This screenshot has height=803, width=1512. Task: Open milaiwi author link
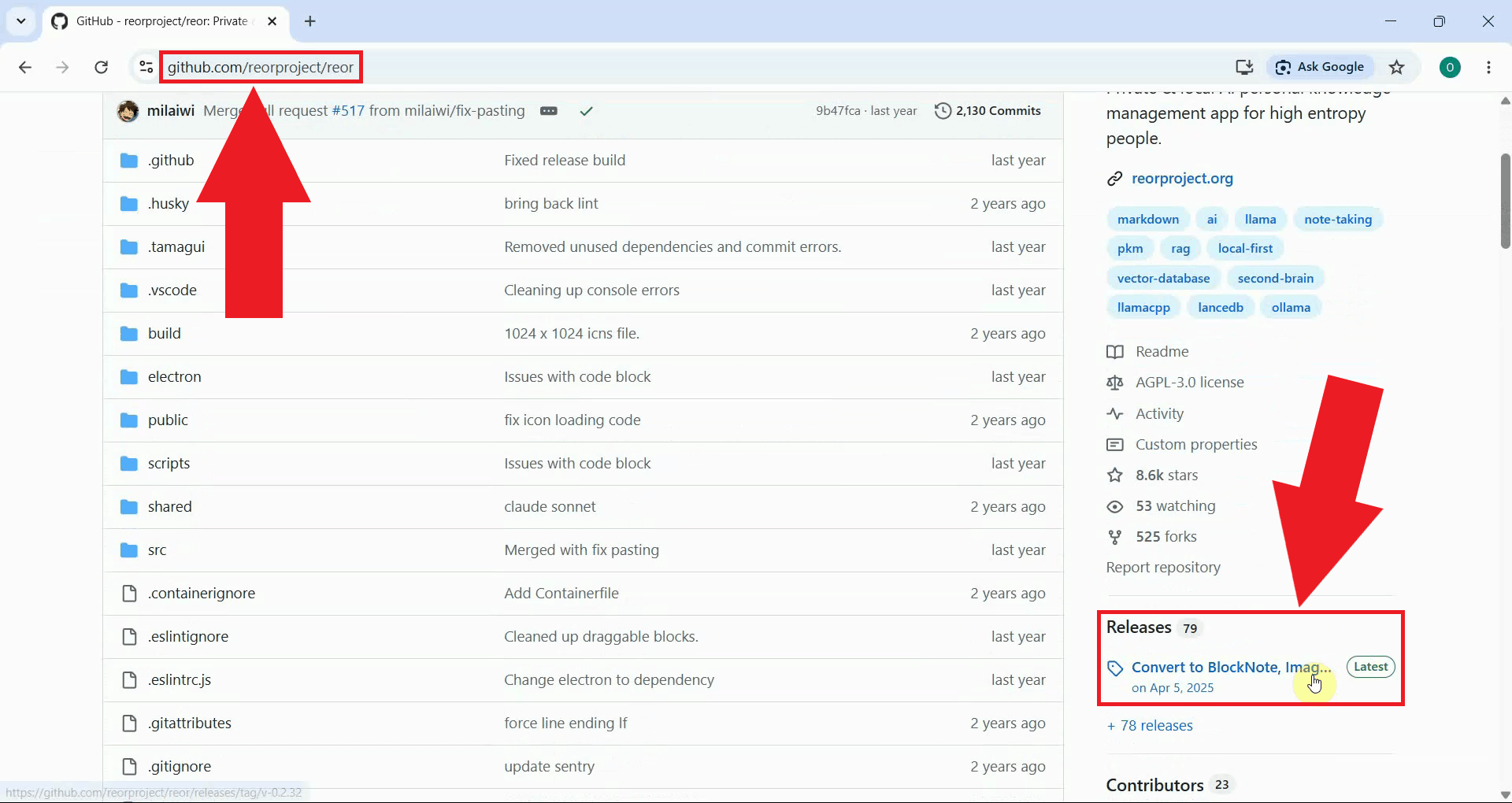(x=171, y=111)
